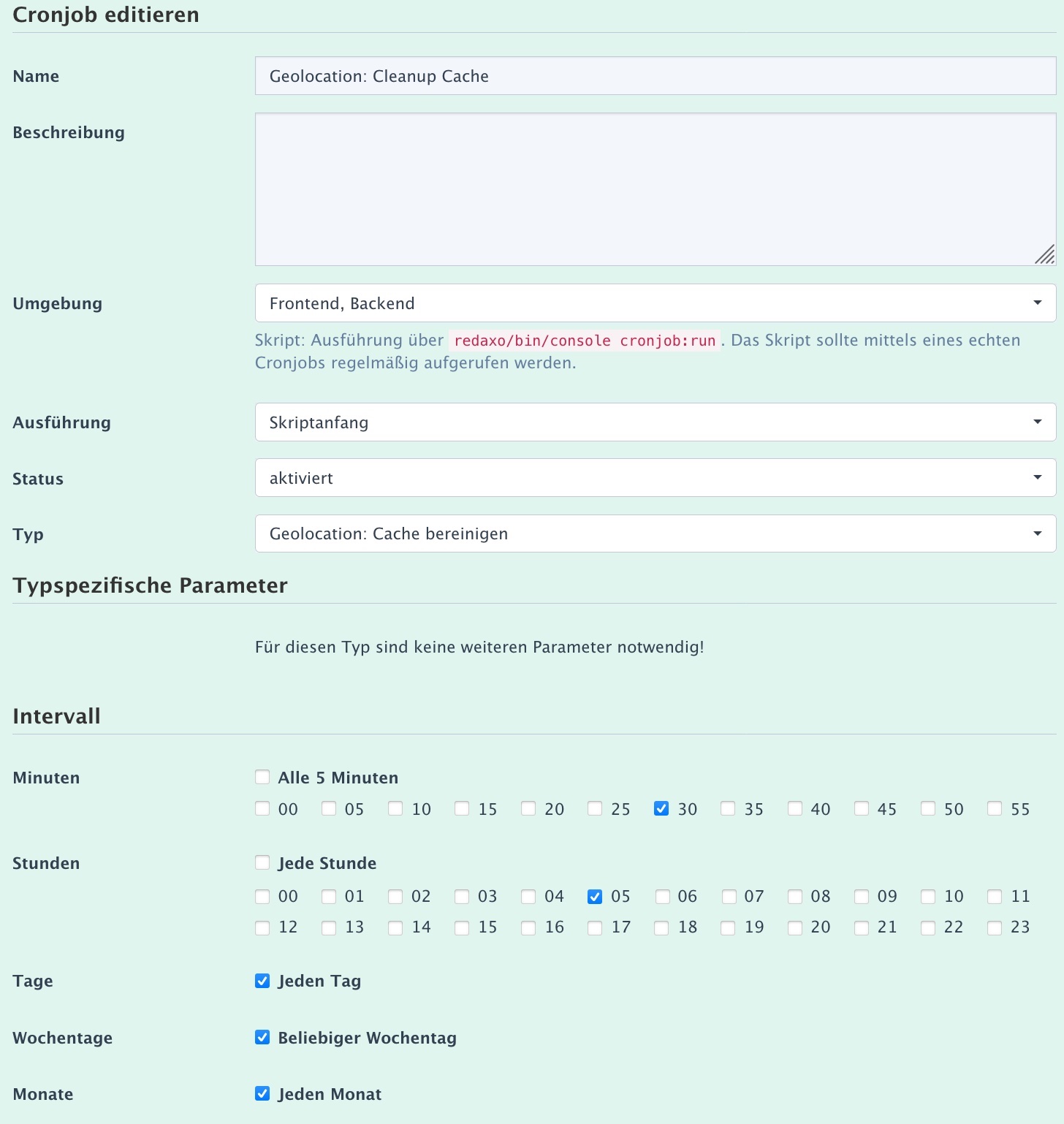Click the 'Cronjob editieren' heading
1064x1124 pixels.
tap(106, 15)
